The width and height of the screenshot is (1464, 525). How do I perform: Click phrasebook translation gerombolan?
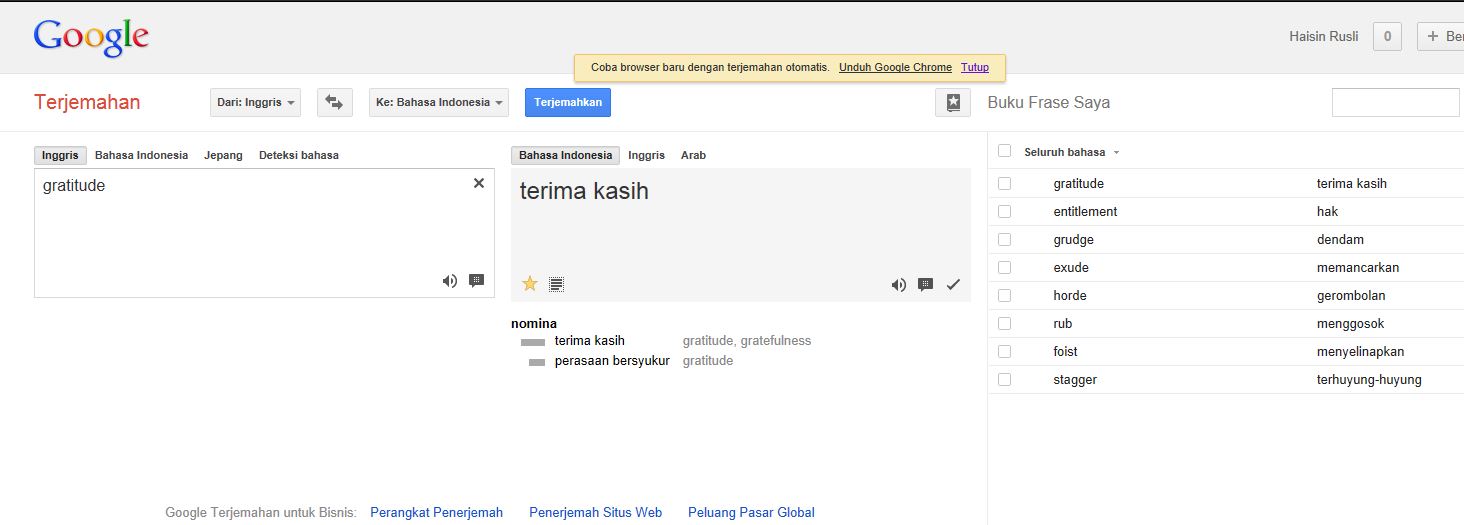[1351, 295]
